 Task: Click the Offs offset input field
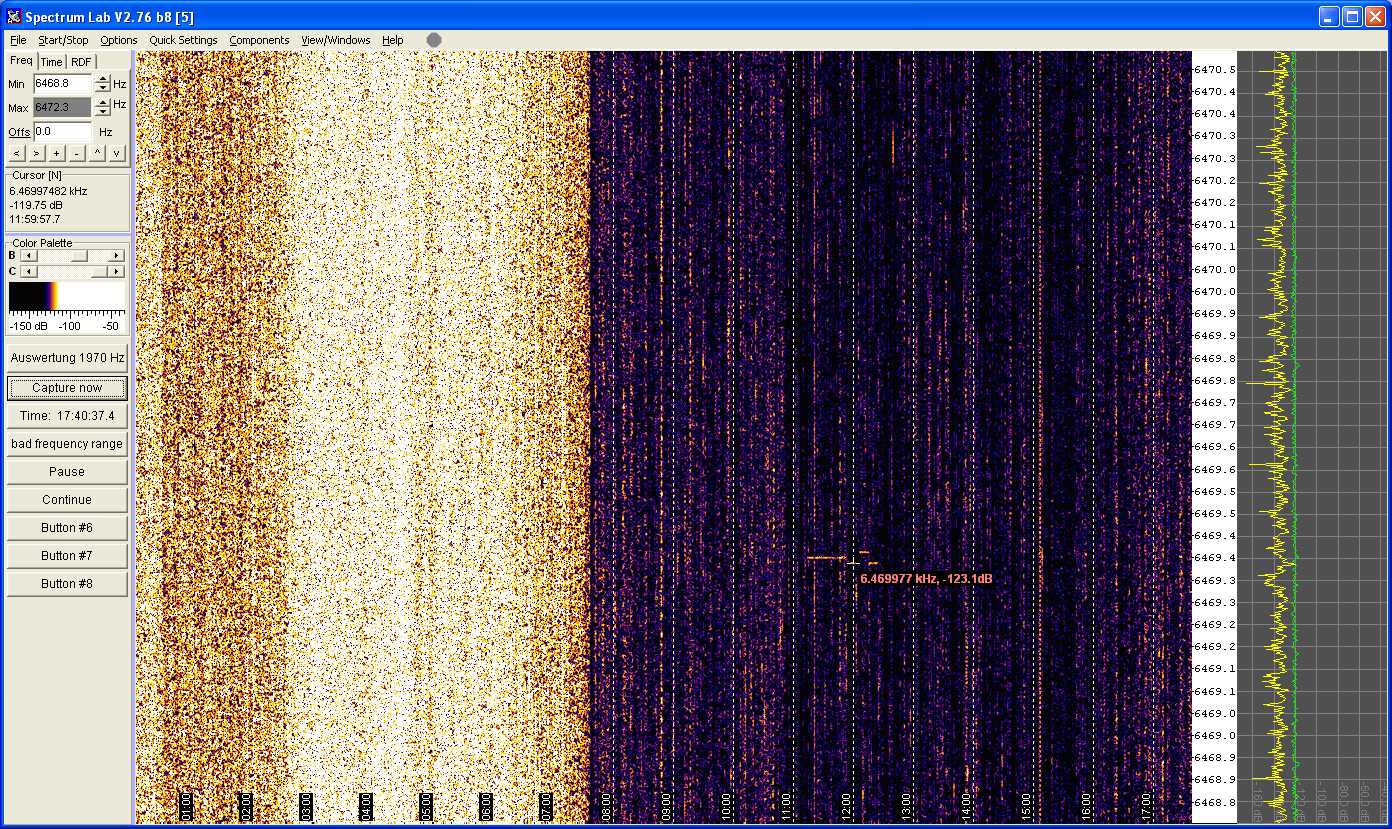pyautogui.click(x=62, y=131)
